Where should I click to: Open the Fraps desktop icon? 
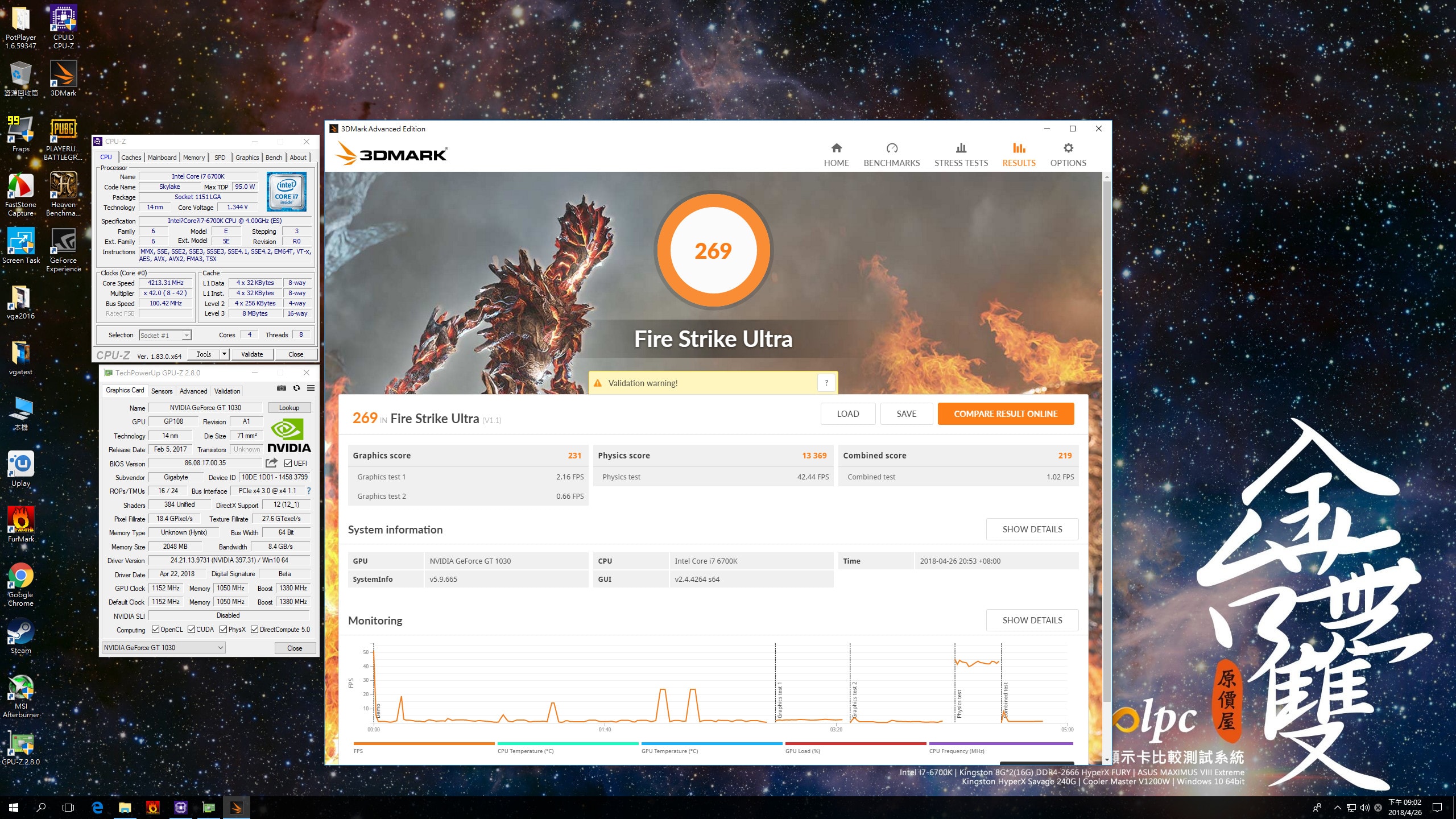click(21, 134)
